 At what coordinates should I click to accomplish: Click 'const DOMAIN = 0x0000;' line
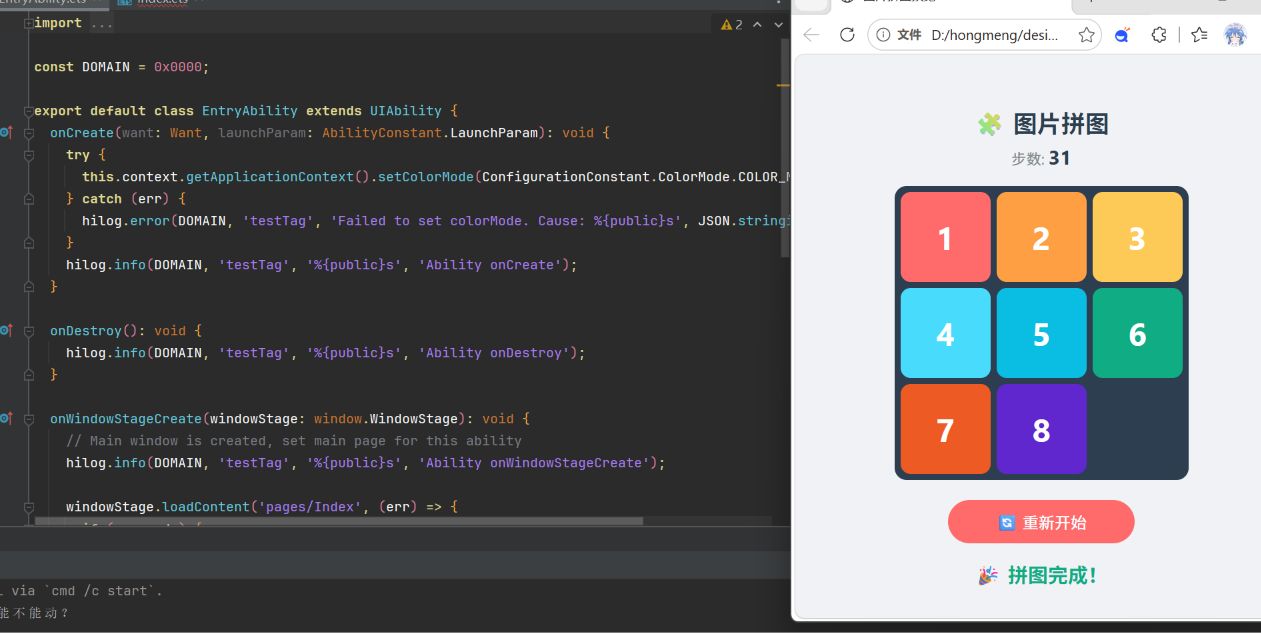122,67
